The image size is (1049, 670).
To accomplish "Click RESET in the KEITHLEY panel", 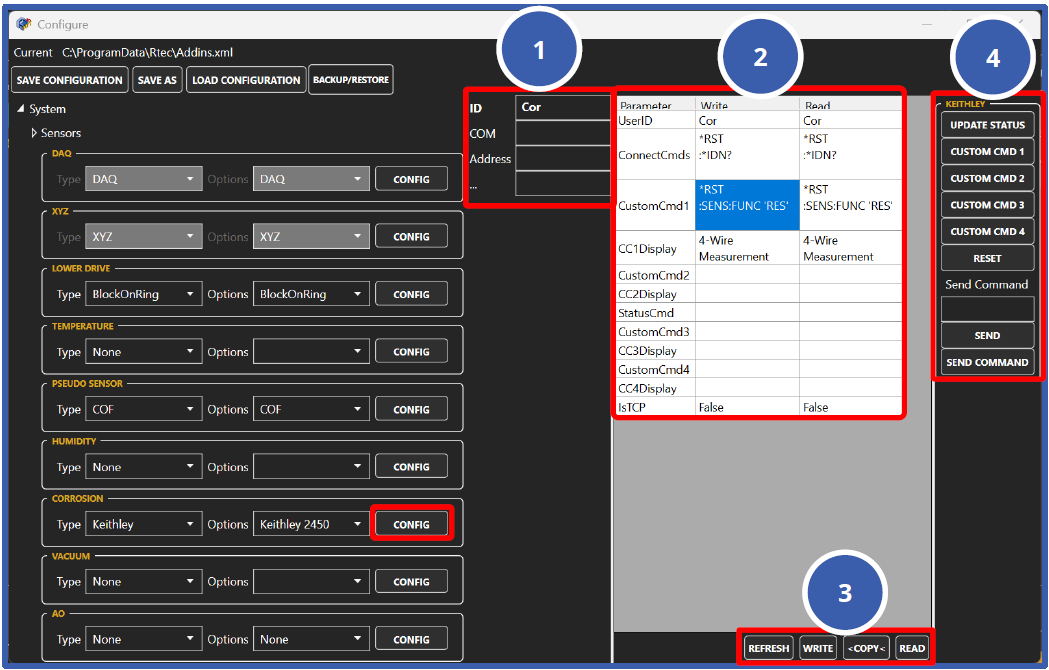I will click(987, 258).
